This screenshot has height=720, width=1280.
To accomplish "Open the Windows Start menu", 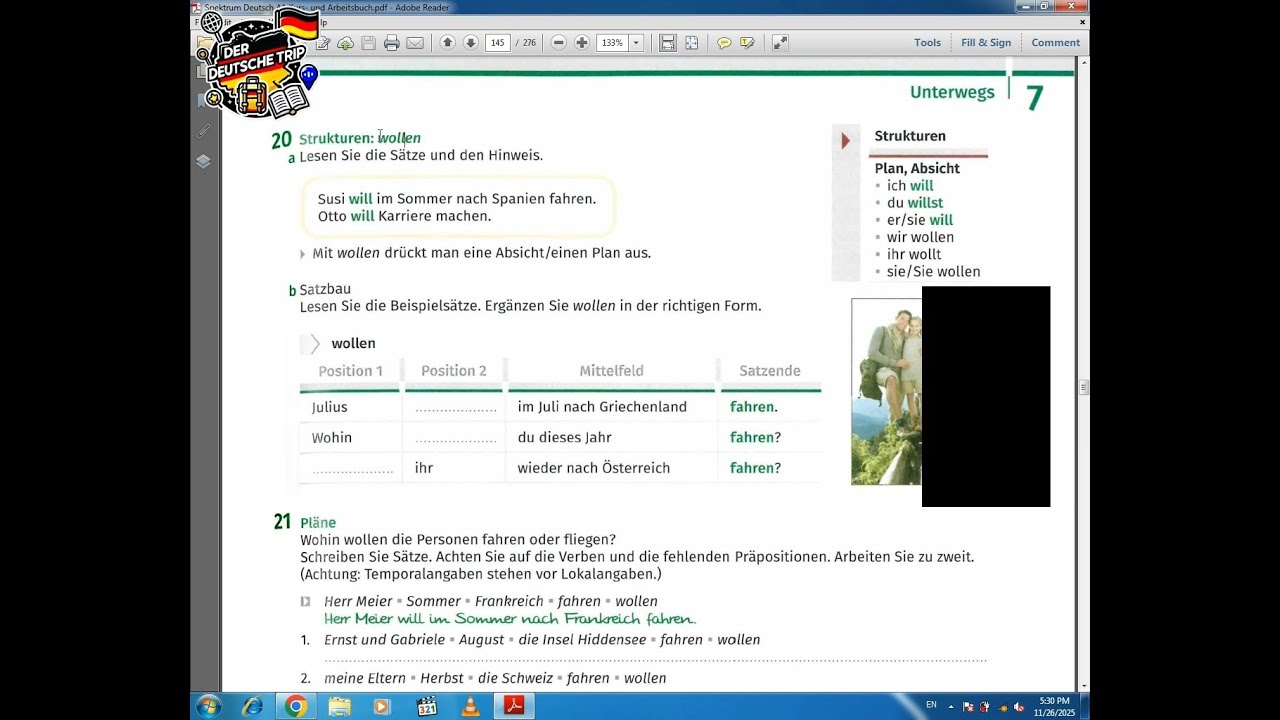I will [x=209, y=706].
